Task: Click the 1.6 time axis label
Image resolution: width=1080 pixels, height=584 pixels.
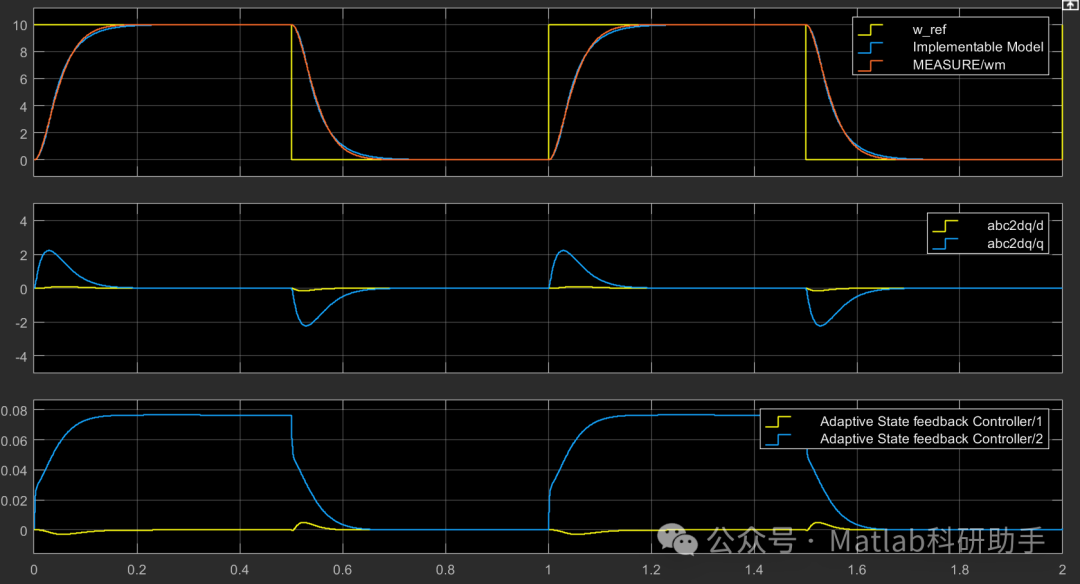Action: click(857, 570)
